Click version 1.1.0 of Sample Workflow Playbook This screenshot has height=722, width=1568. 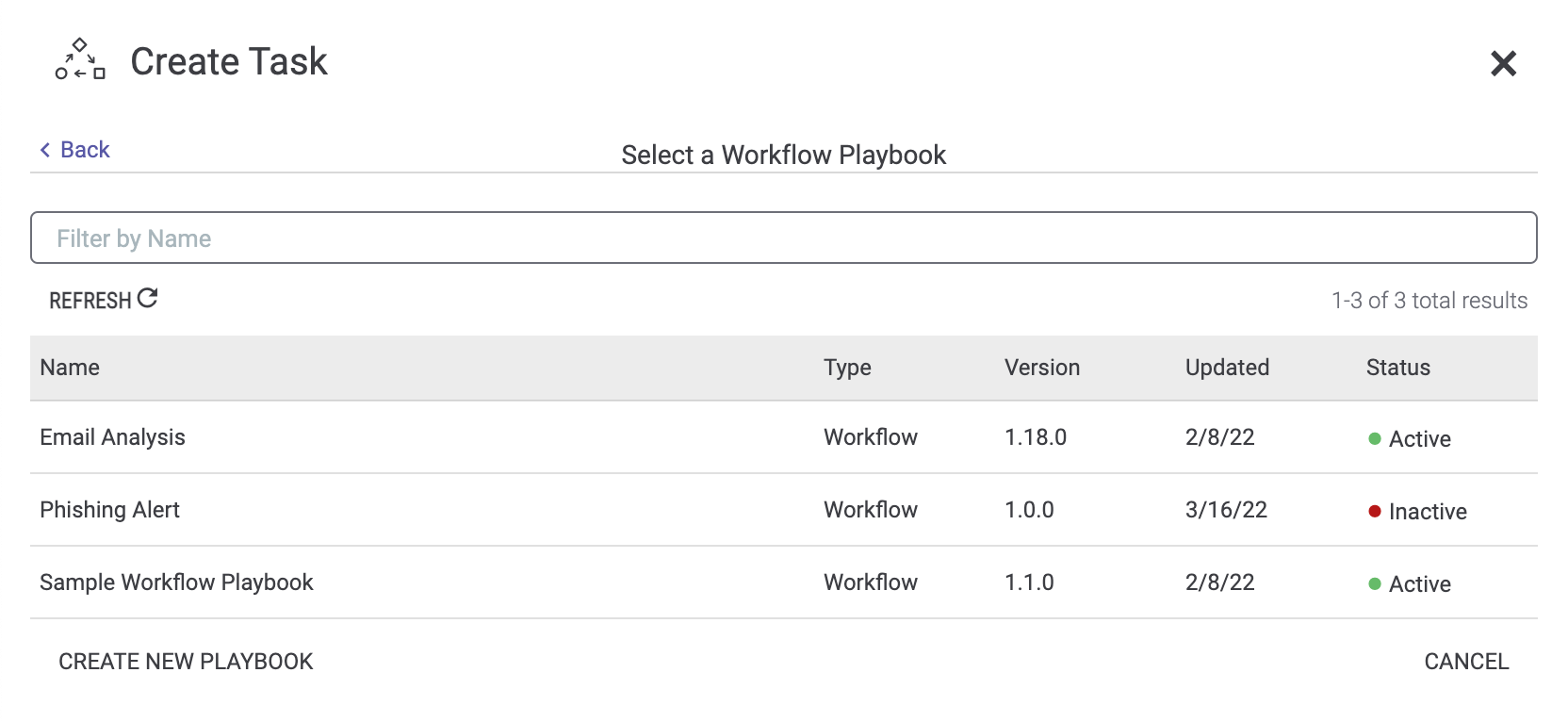tap(1029, 583)
